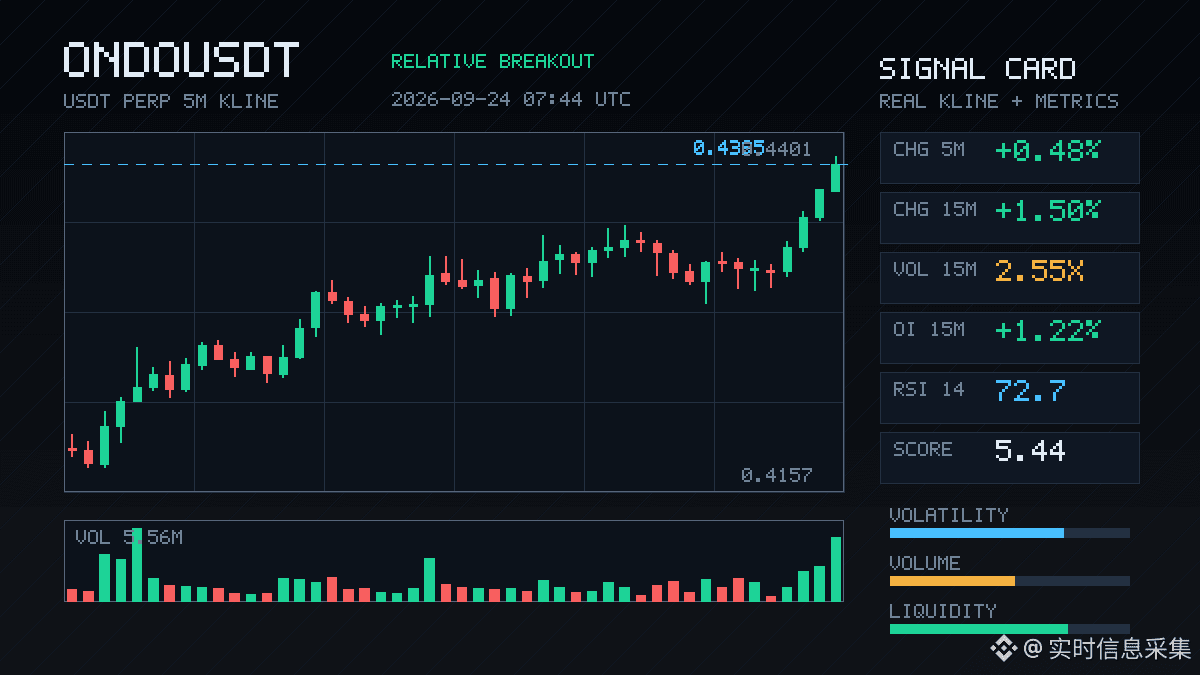This screenshot has width=1200, height=675.
Task: Click the SIGNAL CARD heading
Action: click(x=977, y=69)
